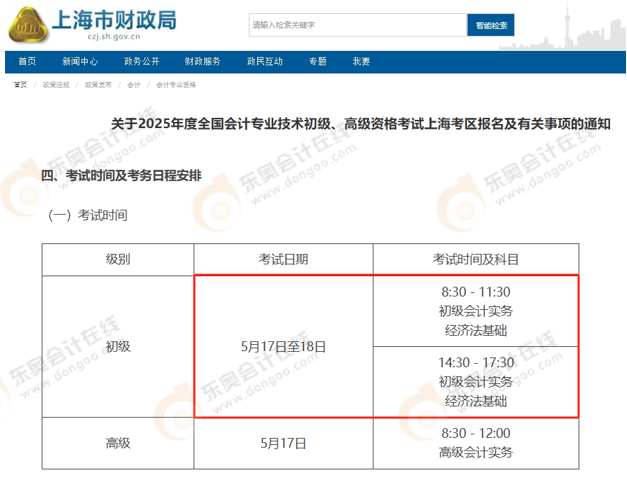
Task: Click the 5月17日至18日 exam date cell
Action: click(283, 346)
